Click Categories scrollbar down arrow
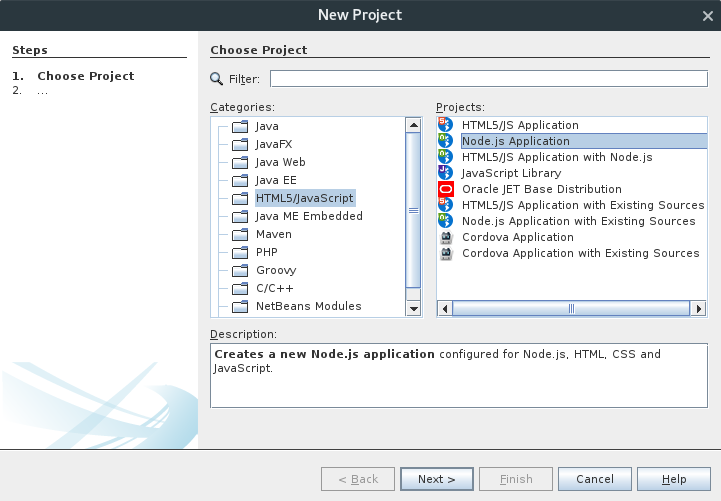This screenshot has width=721, height=501. [414, 309]
